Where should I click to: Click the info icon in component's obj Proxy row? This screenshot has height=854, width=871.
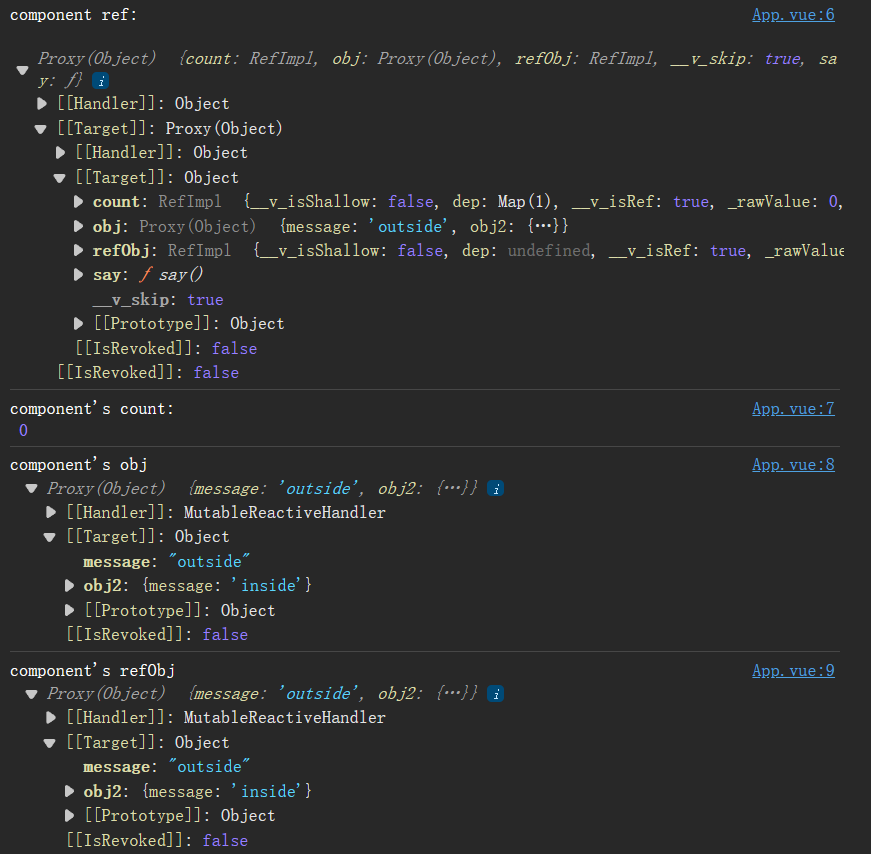pos(496,488)
